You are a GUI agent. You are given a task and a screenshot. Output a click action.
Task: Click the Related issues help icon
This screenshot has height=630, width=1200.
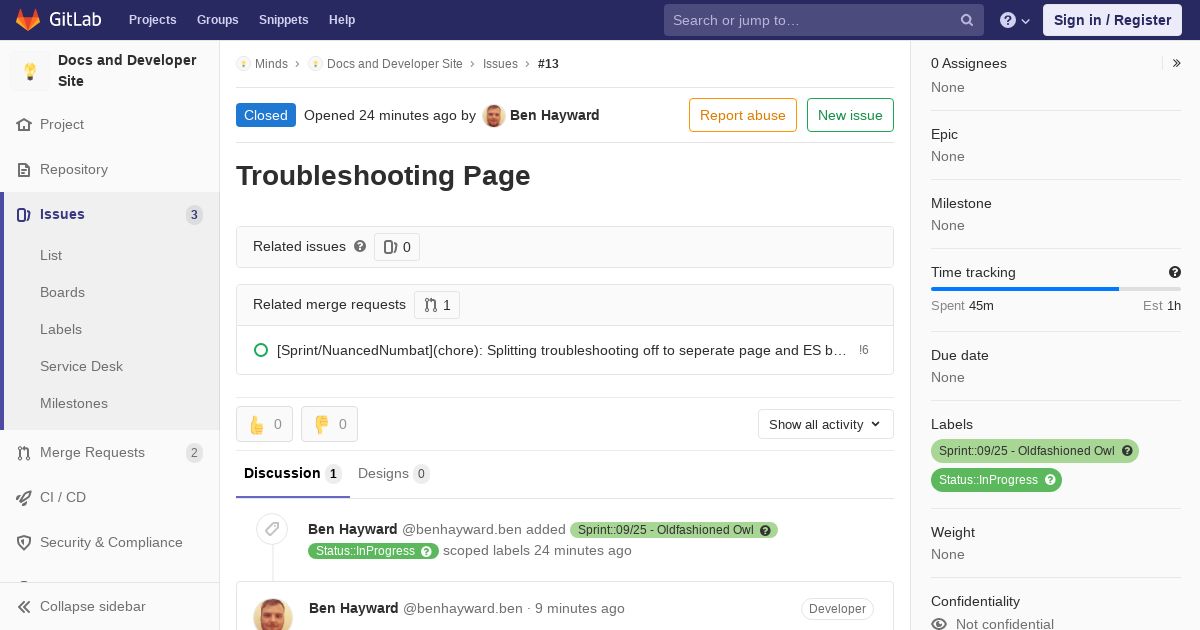(360, 246)
